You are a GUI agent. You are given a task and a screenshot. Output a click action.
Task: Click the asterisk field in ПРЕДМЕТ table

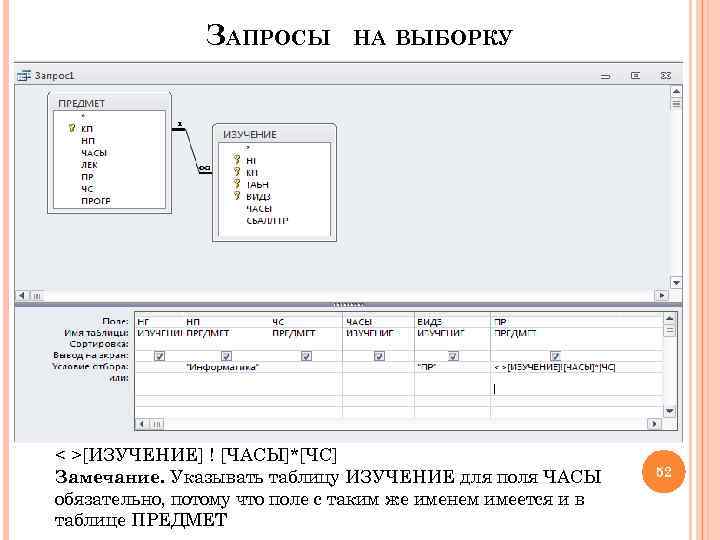(x=84, y=117)
